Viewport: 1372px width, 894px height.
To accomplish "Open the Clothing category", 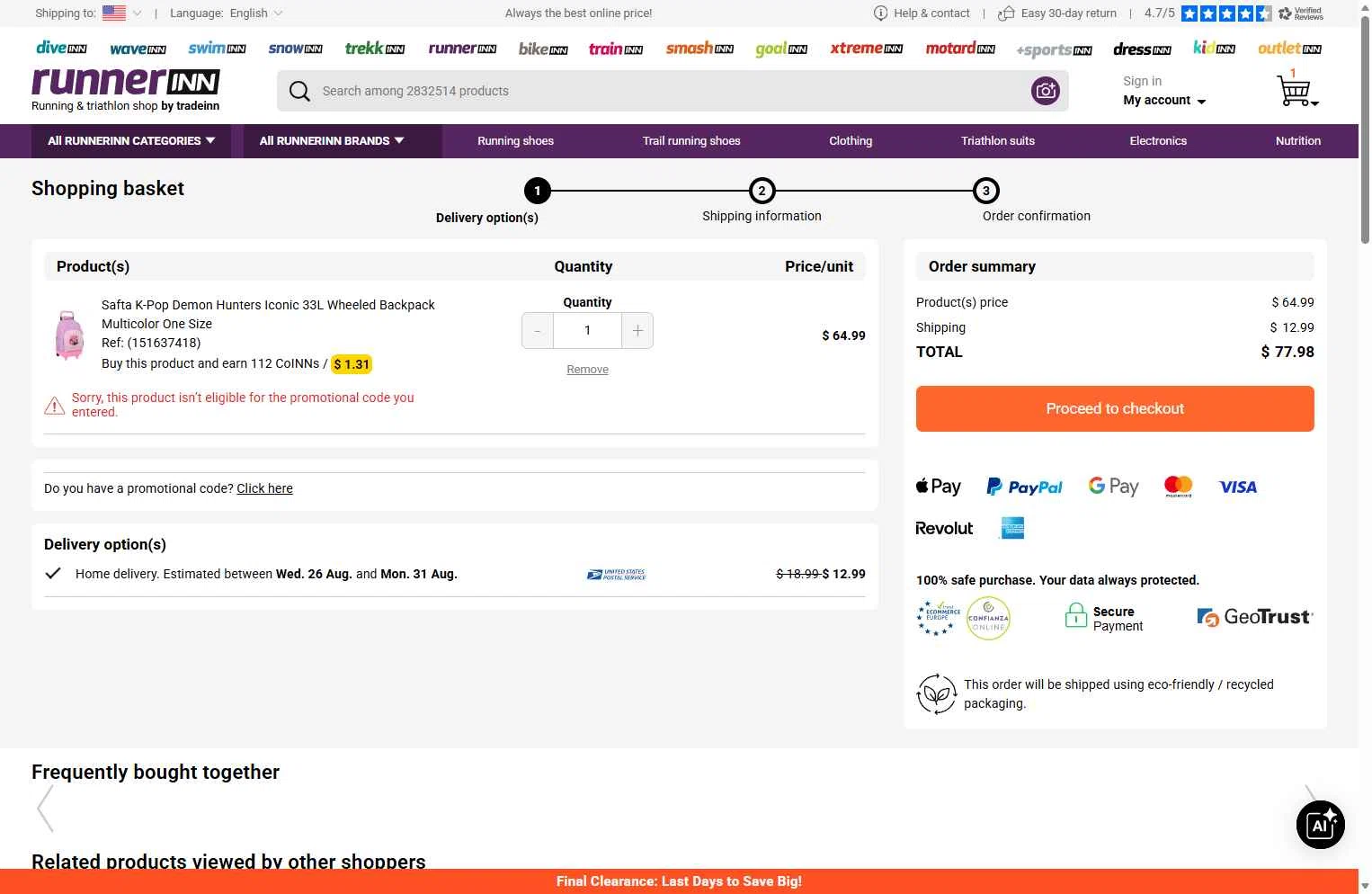I will (x=851, y=141).
